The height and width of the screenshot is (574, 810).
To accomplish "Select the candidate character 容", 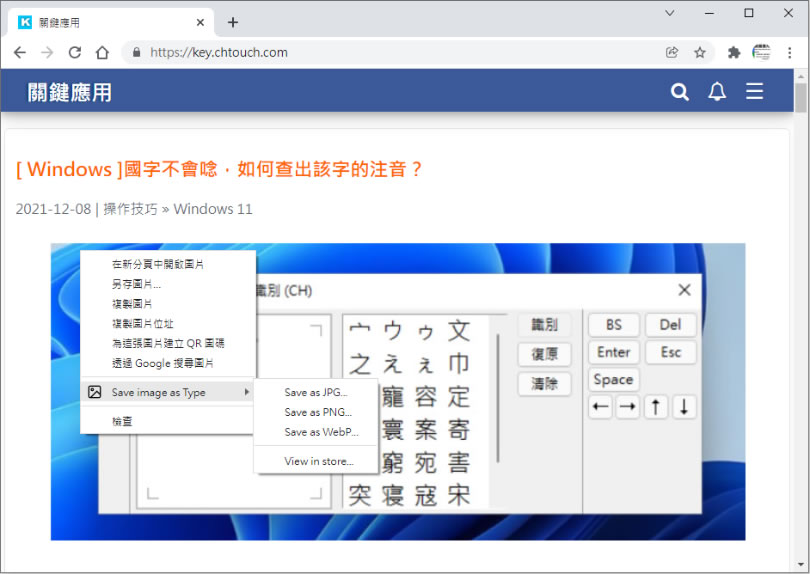I will pos(426,397).
